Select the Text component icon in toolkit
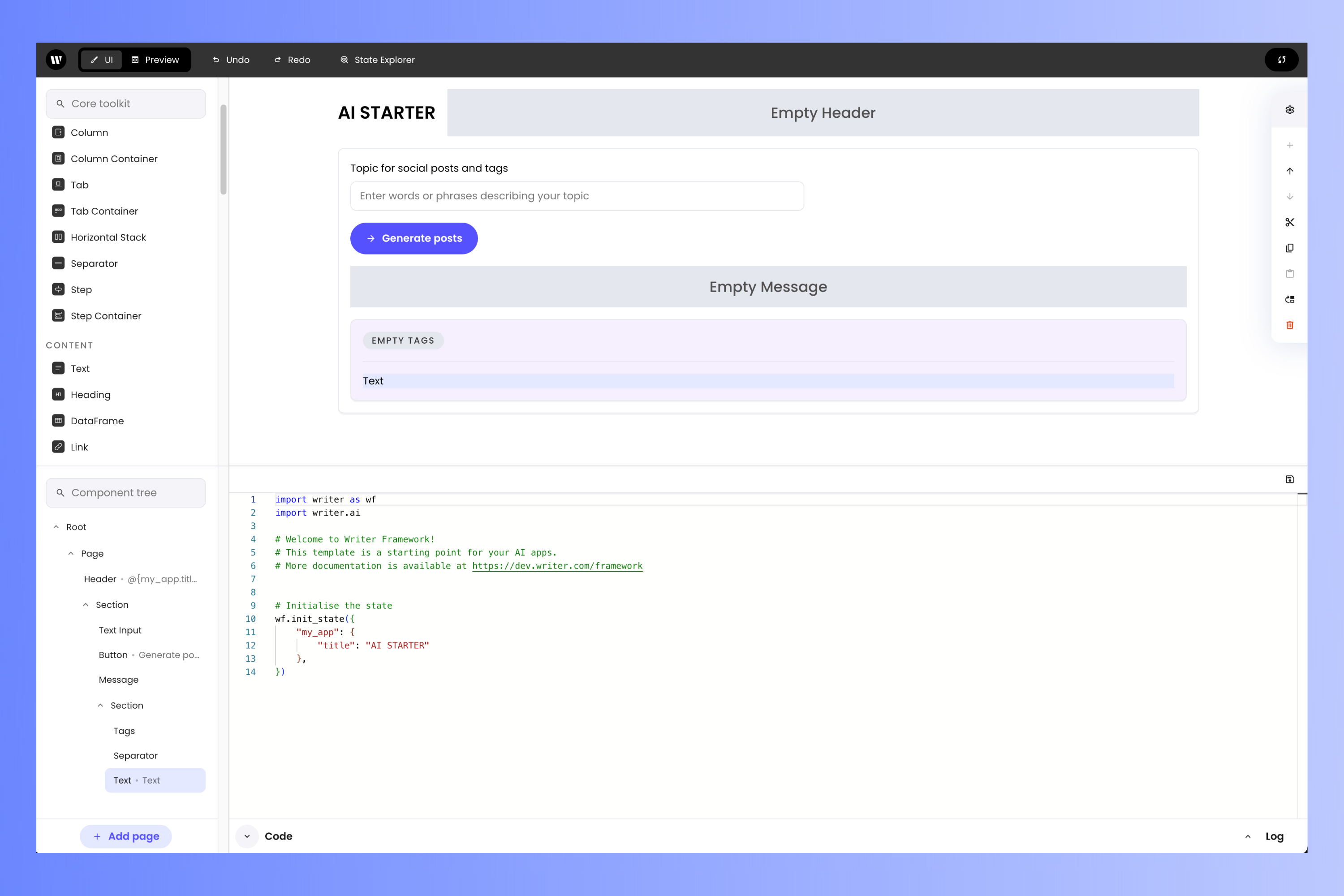 [58, 369]
